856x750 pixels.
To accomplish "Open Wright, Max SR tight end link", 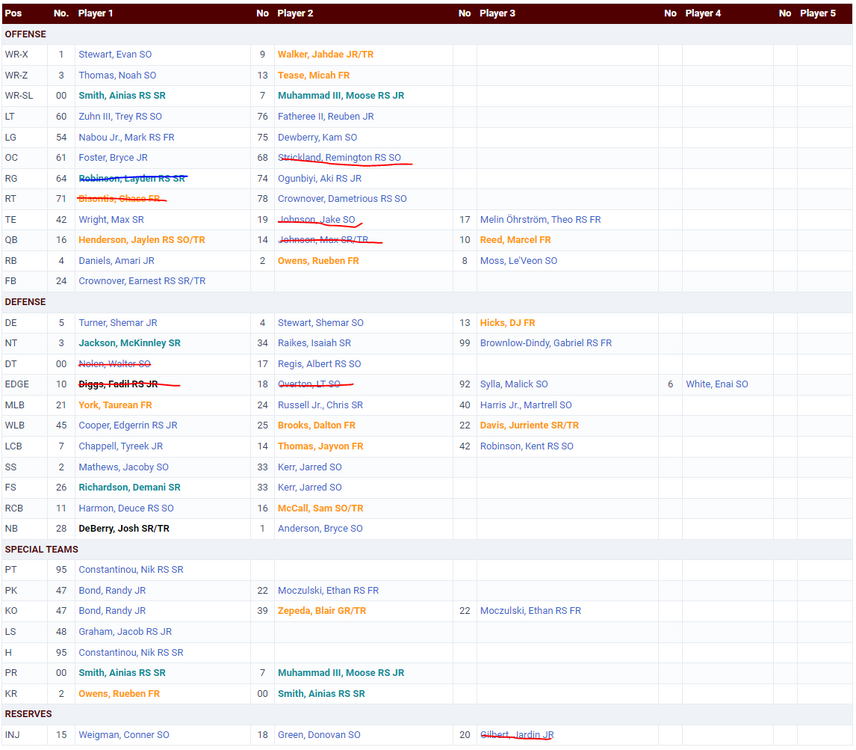I will click(111, 220).
